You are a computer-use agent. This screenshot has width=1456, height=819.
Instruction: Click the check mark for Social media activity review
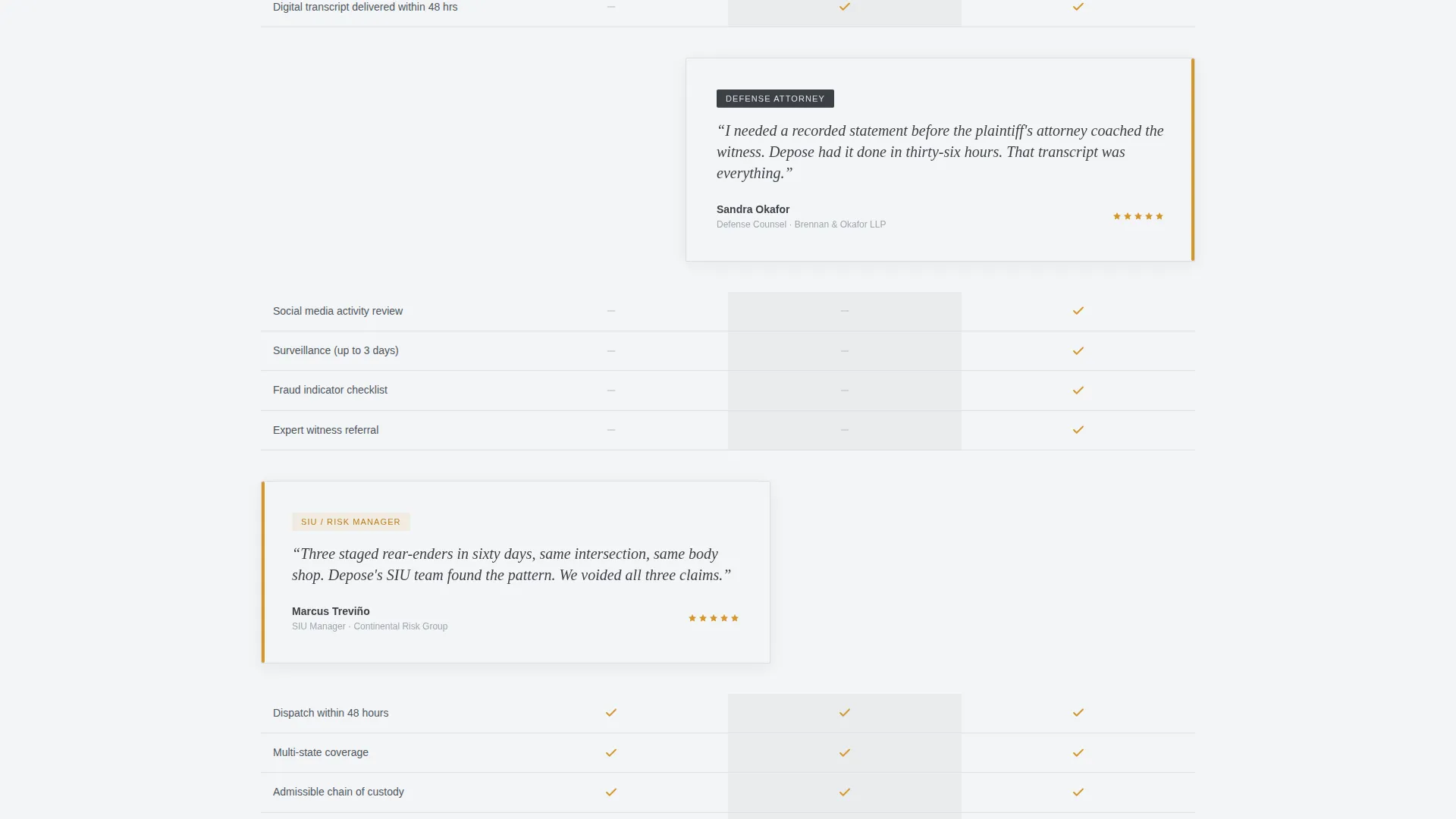1078,311
